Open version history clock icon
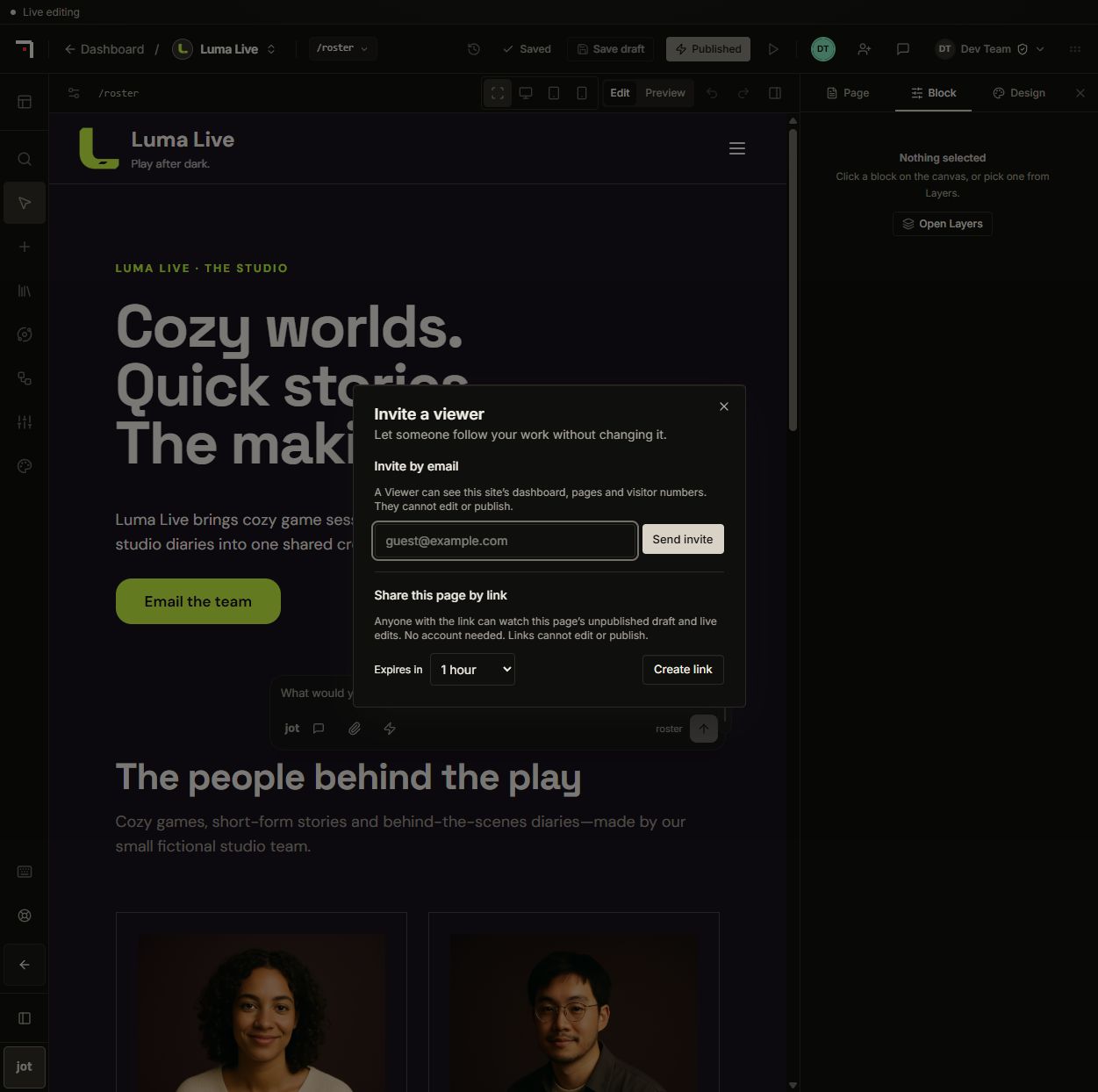Screen dimensions: 1098x1092 [474, 49]
